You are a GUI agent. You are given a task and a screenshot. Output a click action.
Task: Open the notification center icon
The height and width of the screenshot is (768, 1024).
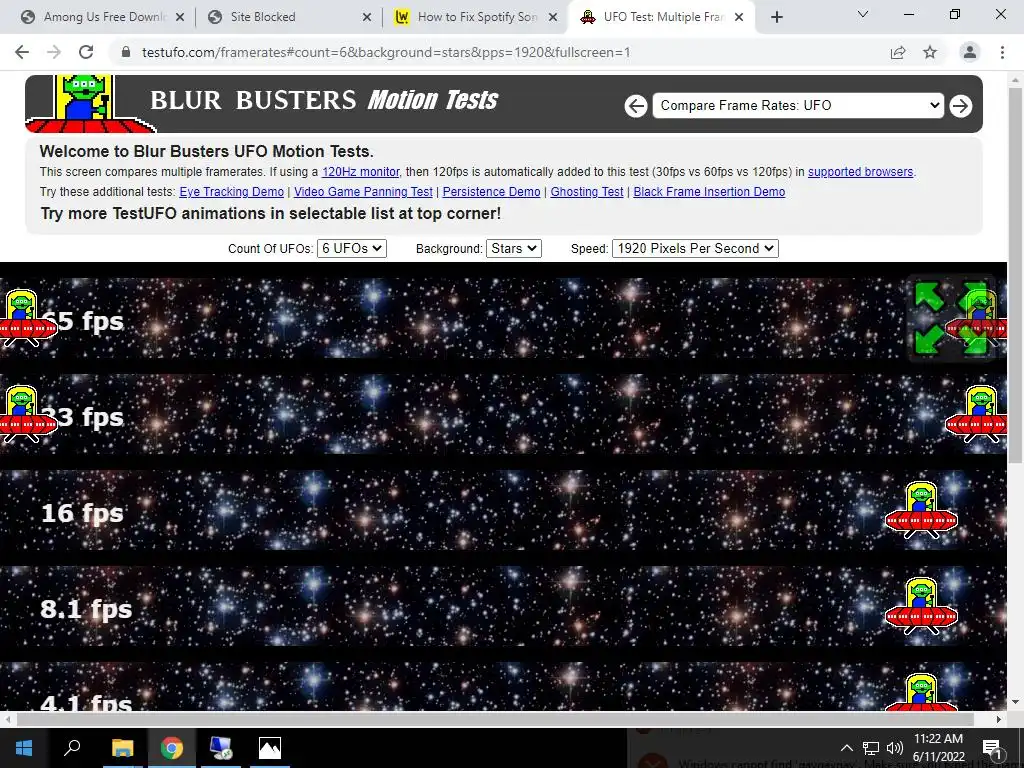click(992, 748)
